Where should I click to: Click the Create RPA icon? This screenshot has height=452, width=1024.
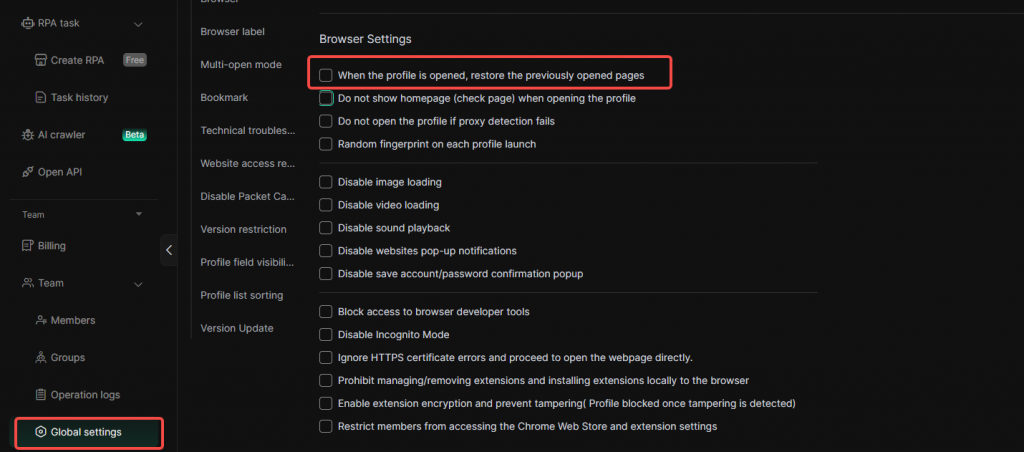coord(41,60)
